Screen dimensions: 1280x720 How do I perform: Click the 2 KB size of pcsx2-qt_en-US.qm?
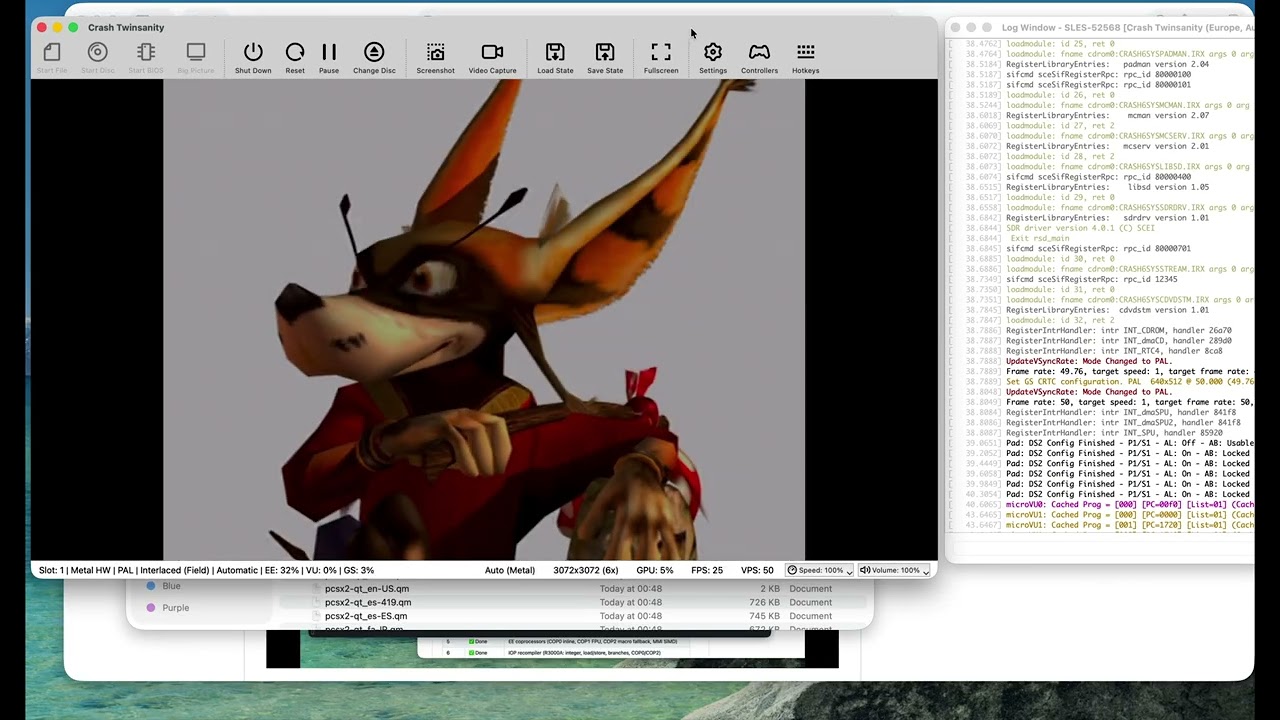click(770, 589)
